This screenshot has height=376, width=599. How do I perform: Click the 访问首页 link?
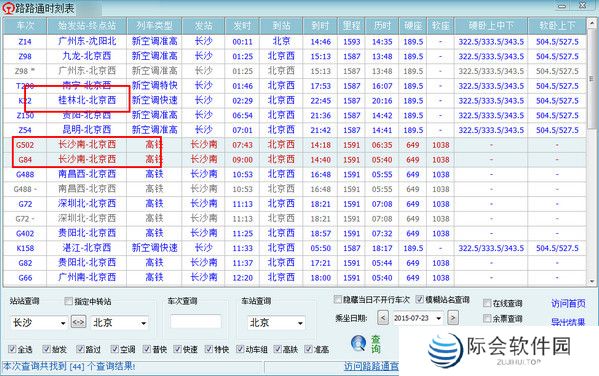coord(568,303)
